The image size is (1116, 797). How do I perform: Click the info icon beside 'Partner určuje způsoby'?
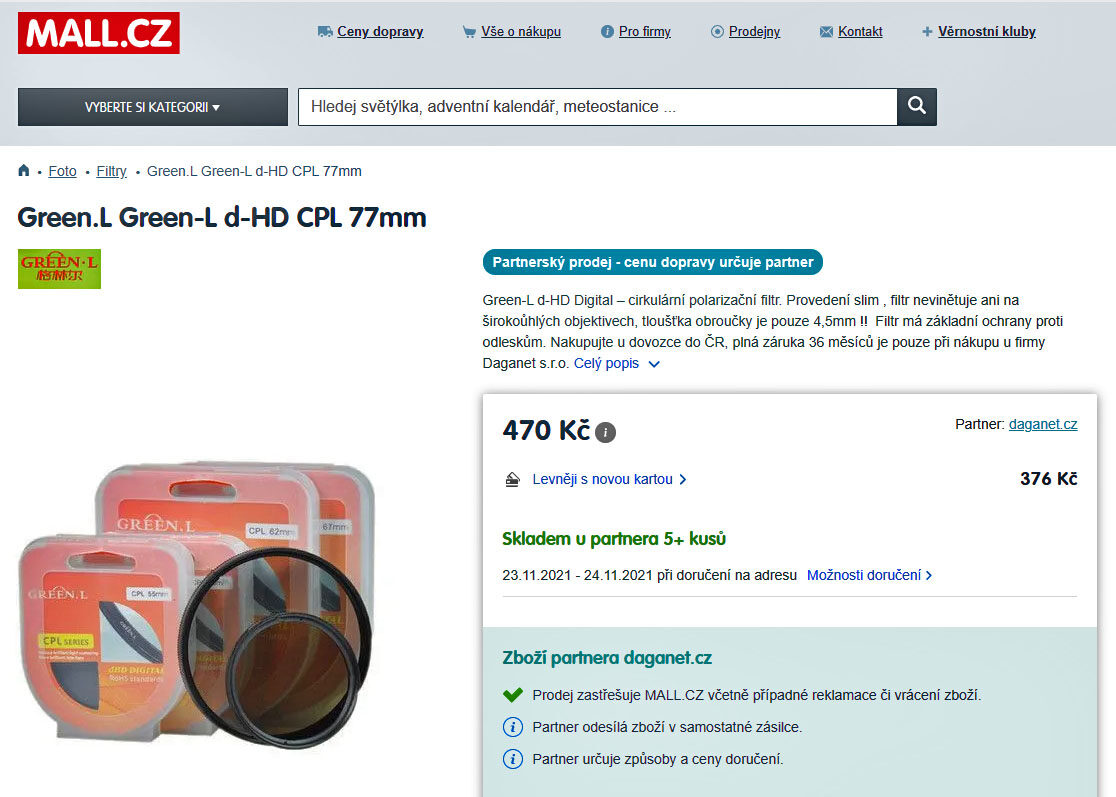[x=512, y=759]
